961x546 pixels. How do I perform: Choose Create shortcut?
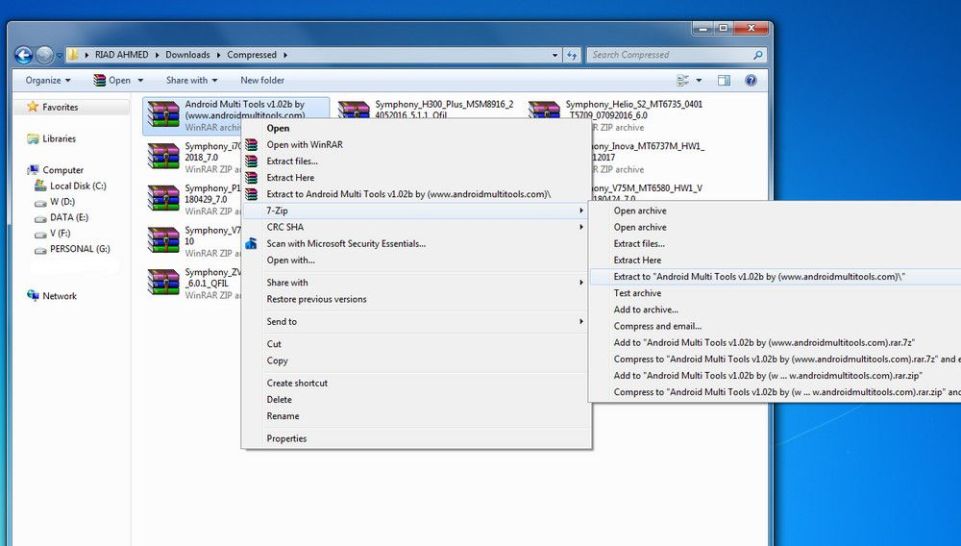click(417, 384)
